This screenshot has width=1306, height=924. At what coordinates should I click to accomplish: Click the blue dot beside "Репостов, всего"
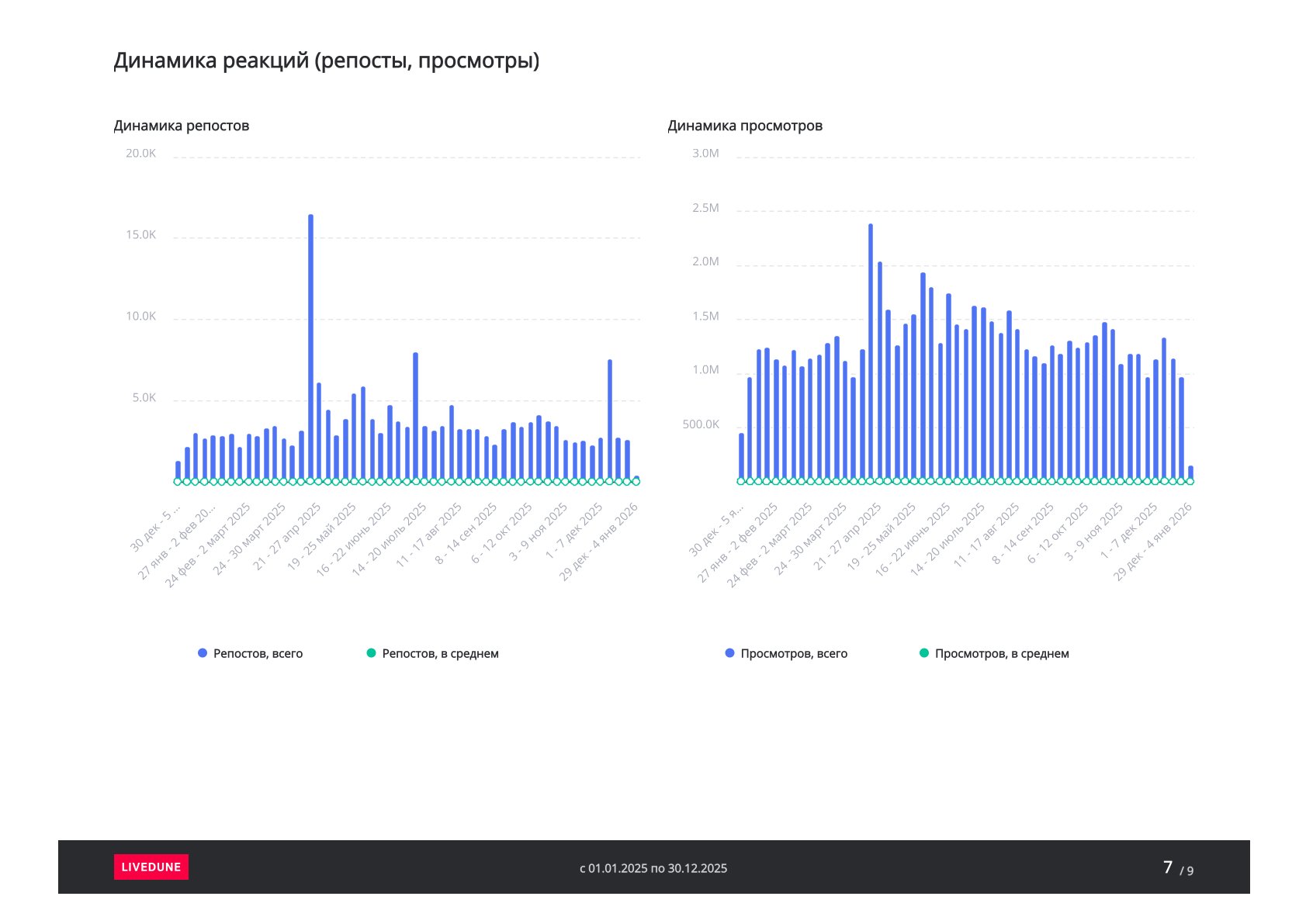coord(203,653)
